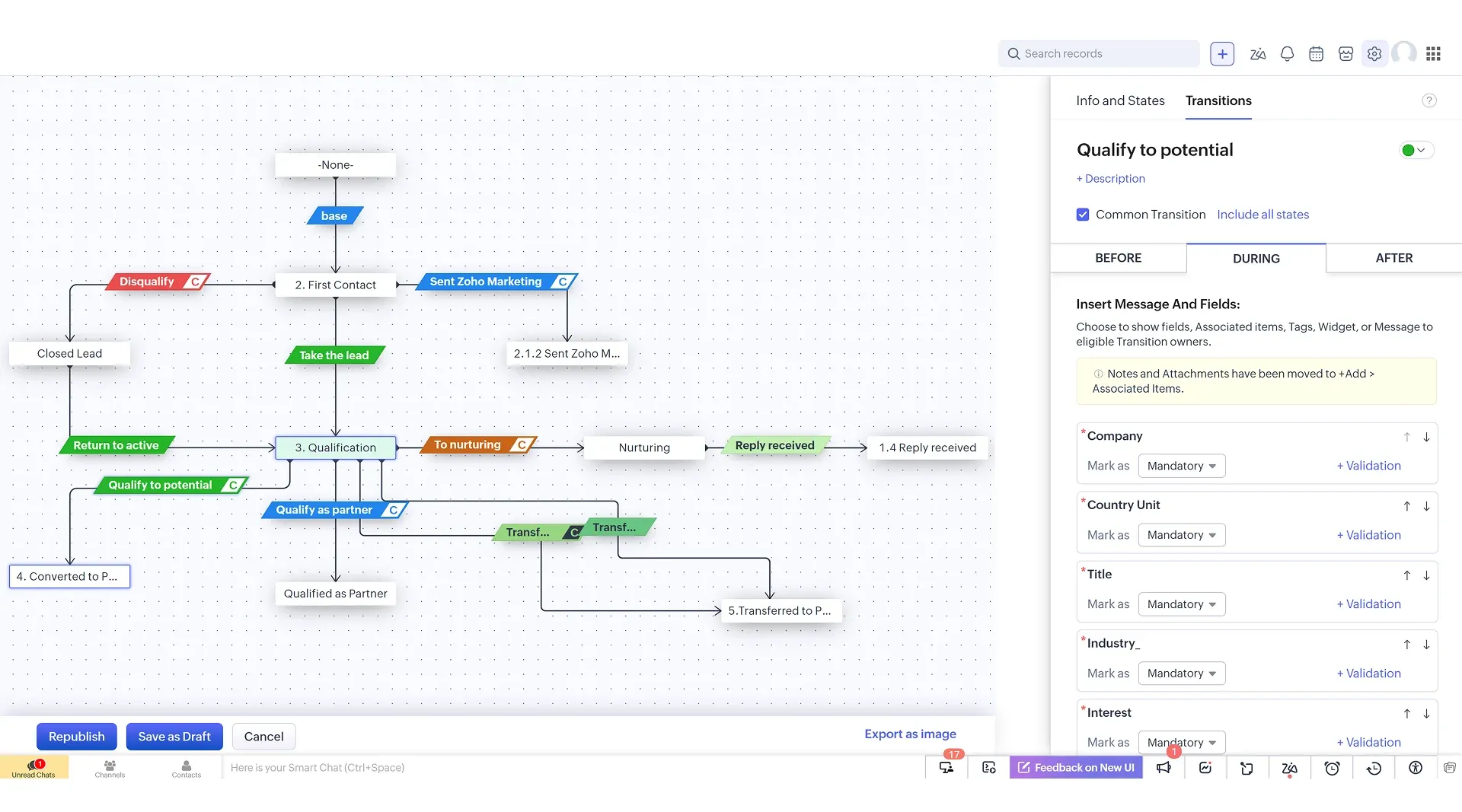Switch to the AFTER tab

(1393, 258)
